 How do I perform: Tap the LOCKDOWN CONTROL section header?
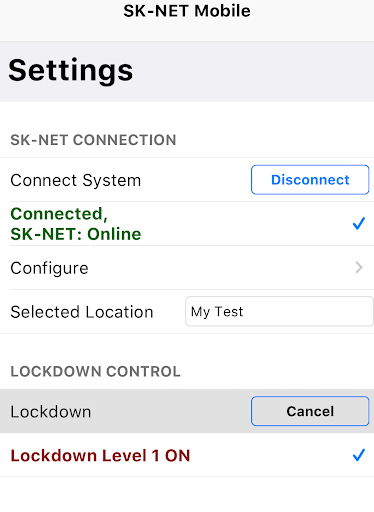click(x=95, y=371)
